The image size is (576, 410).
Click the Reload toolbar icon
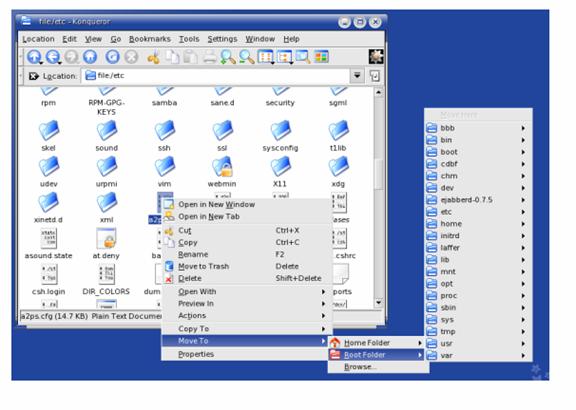pyautogui.click(x=113, y=57)
